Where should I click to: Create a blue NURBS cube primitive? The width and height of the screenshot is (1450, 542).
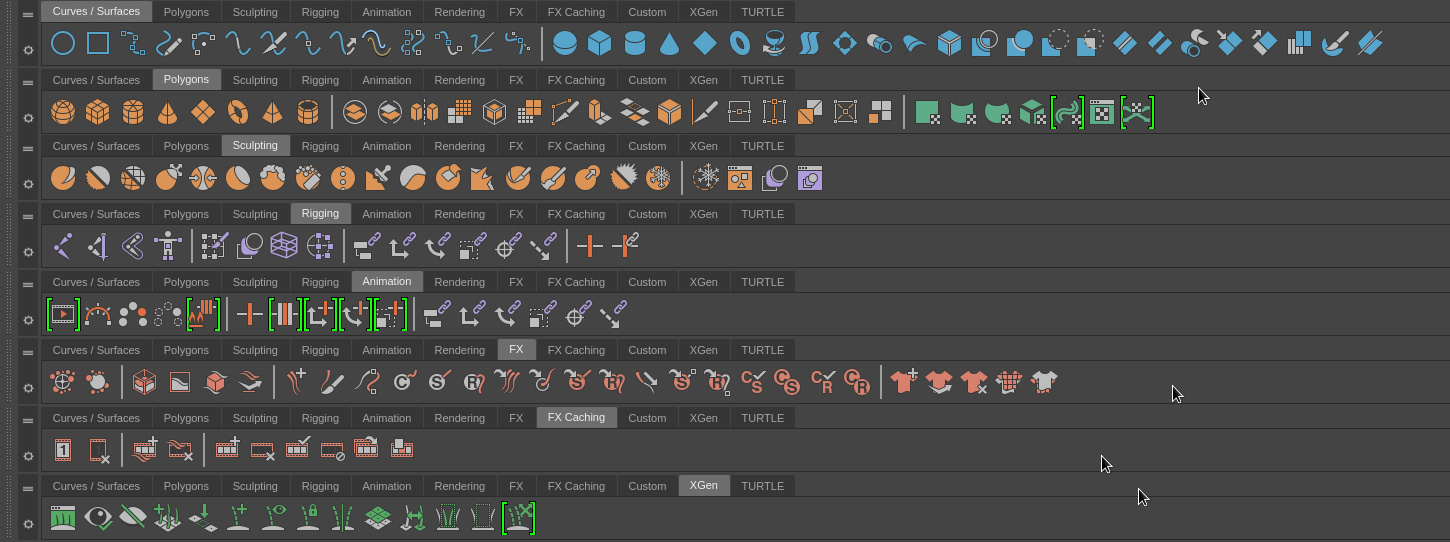click(x=599, y=43)
